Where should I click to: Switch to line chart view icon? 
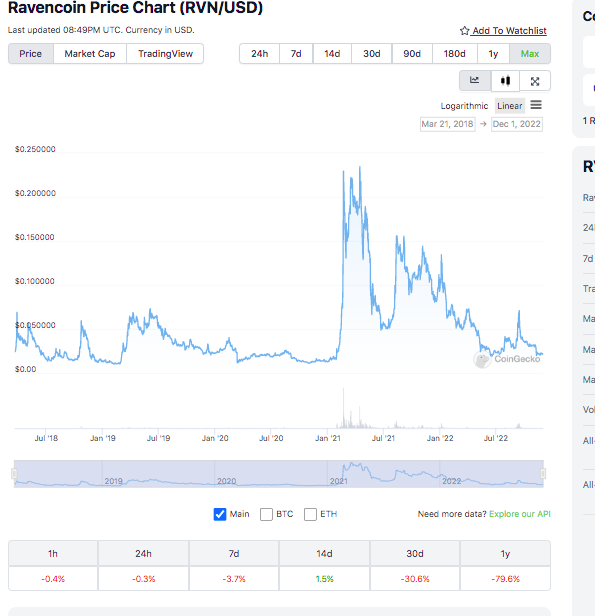[x=475, y=81]
